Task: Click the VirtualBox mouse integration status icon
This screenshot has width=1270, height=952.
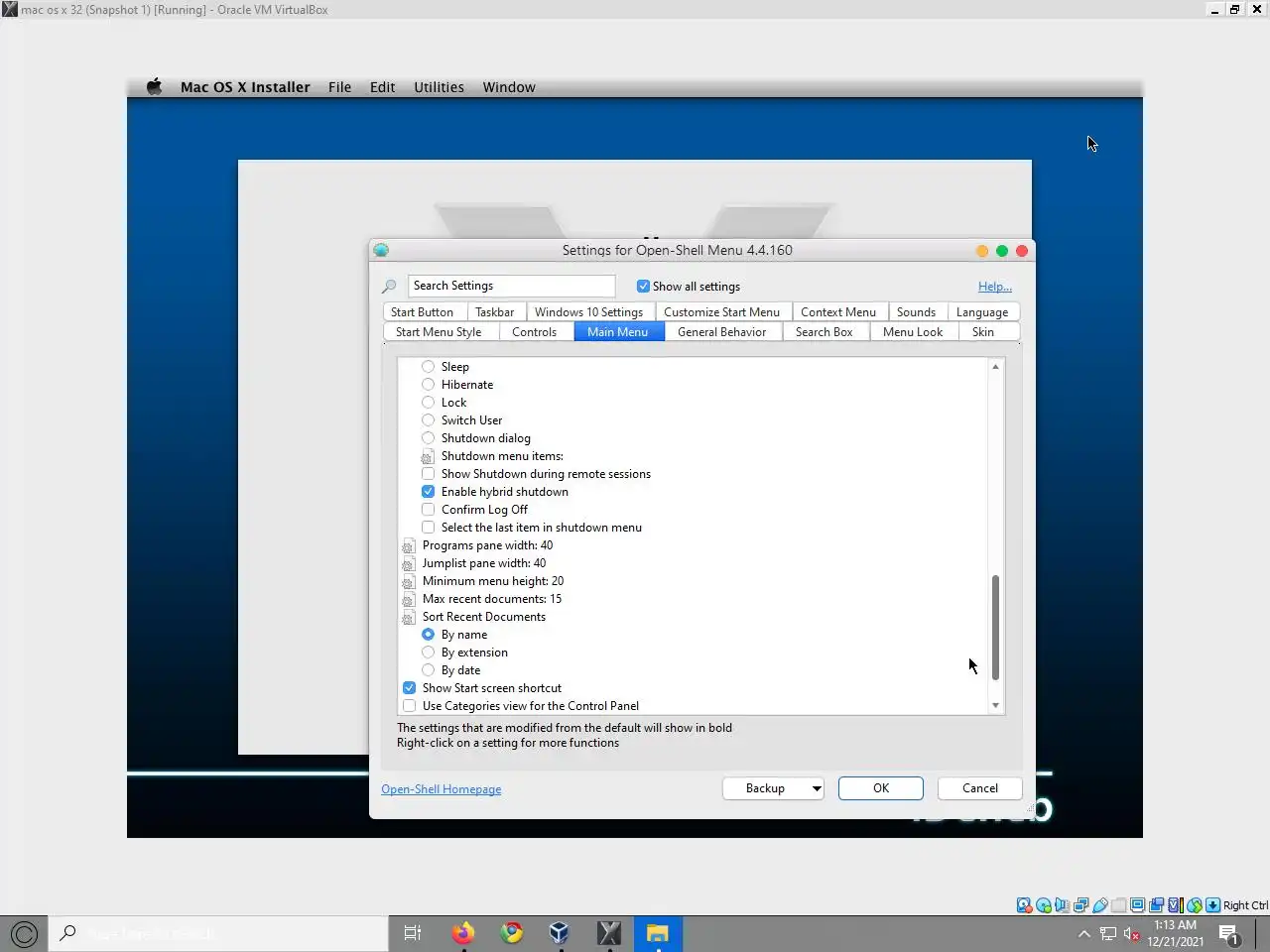Action: [1194, 904]
